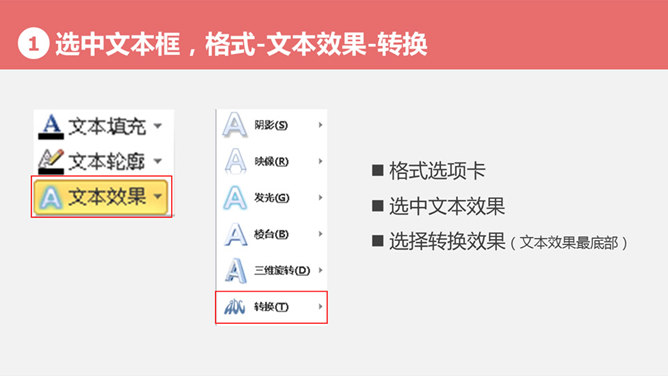This screenshot has height=376, width=668.
Task: Click the 文本效果 button label
Action: pyautogui.click(x=107, y=196)
